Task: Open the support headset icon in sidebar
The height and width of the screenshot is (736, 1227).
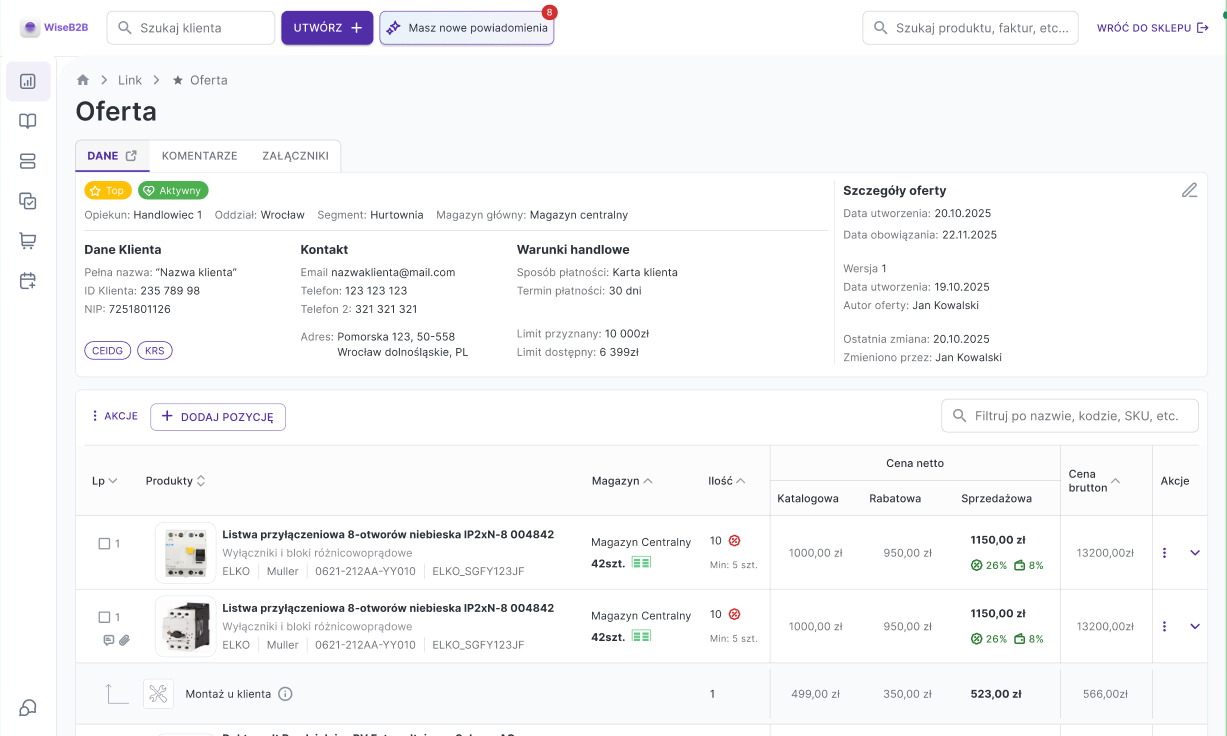Action: tap(28, 708)
